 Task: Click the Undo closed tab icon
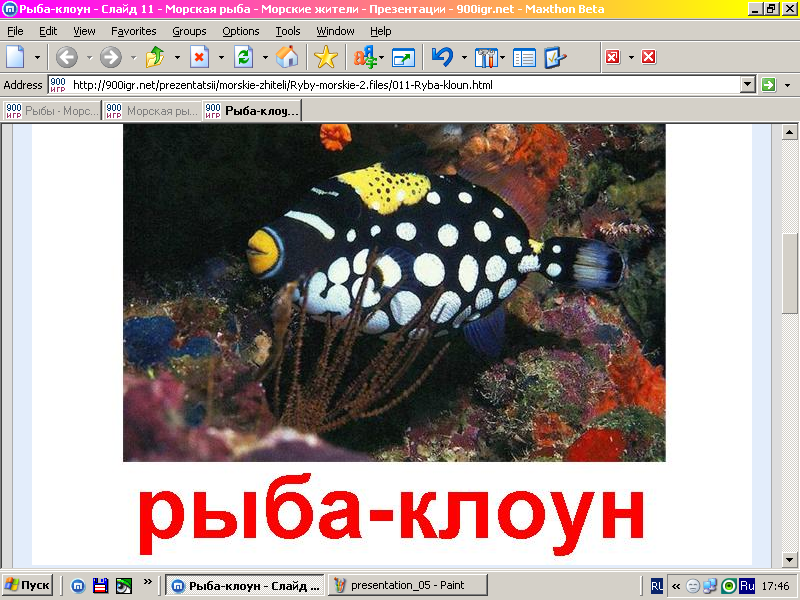(441, 57)
